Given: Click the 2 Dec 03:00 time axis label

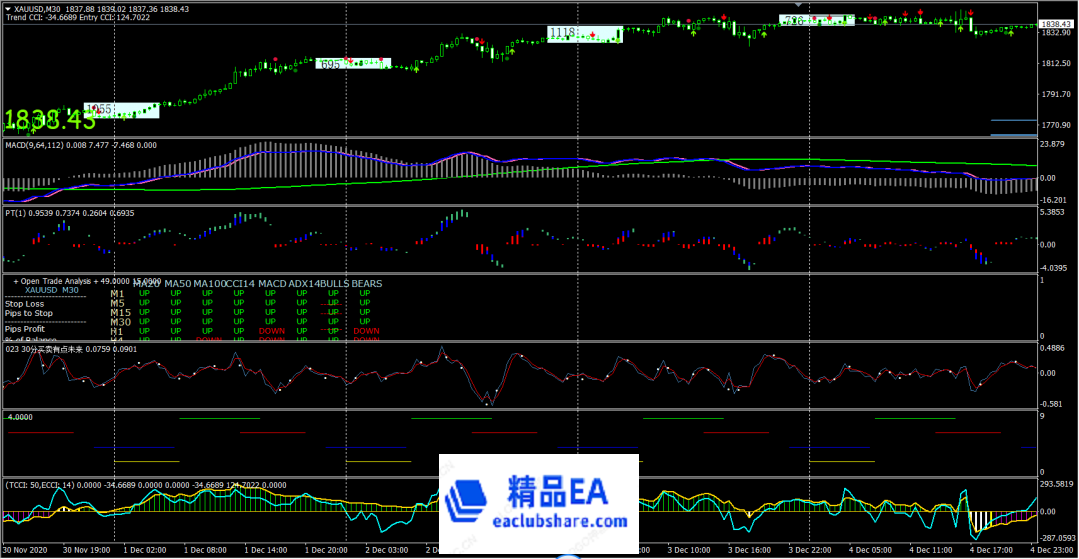Looking at the screenshot, I should tap(386, 550).
